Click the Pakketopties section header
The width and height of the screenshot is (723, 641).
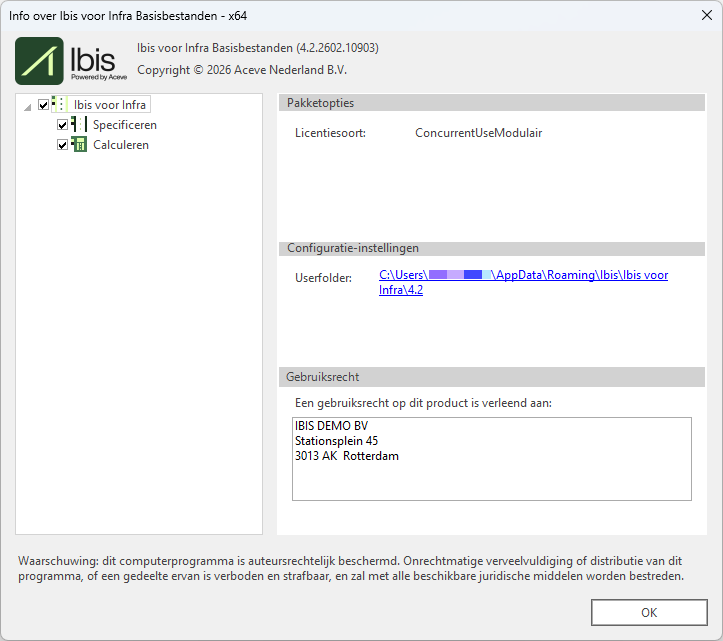pos(491,103)
